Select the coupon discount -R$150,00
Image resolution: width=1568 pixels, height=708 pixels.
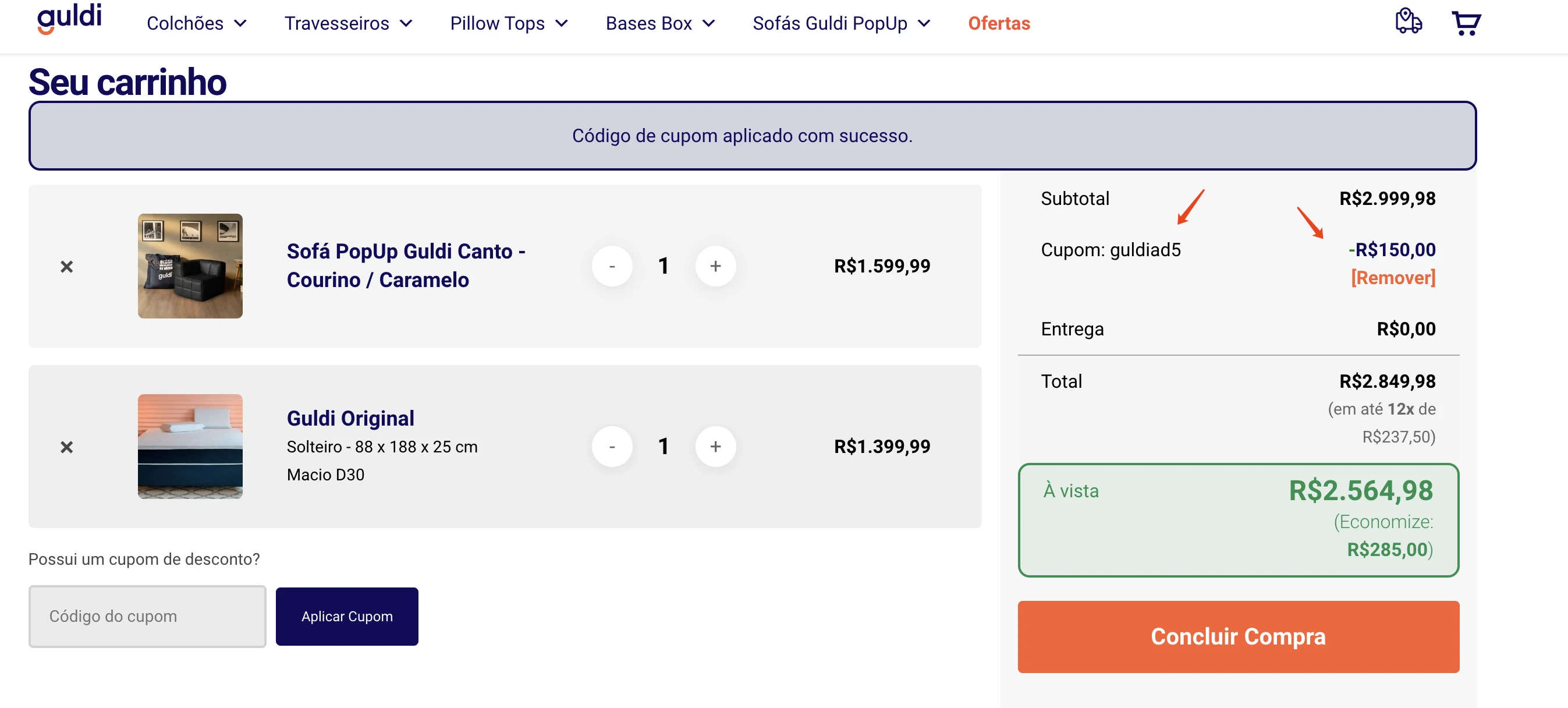(1392, 250)
